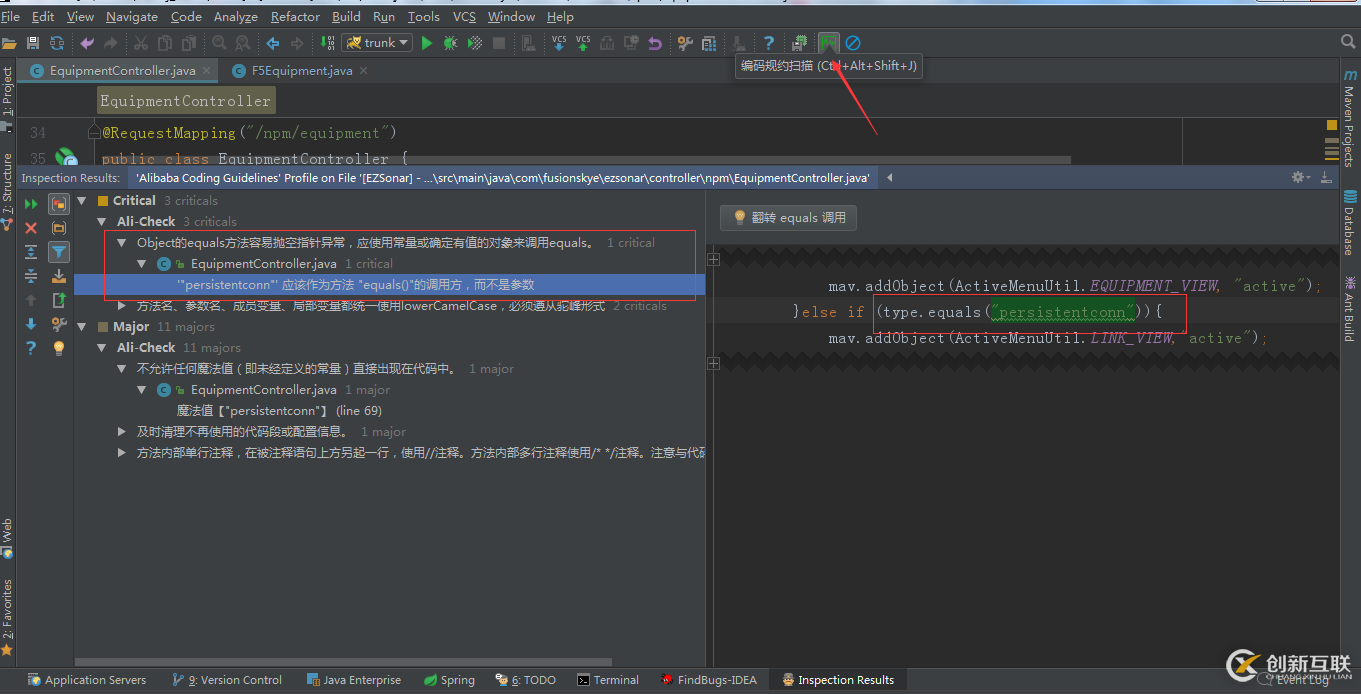Open the 9: Version Control tool window
The image size is (1361, 694).
click(227, 680)
